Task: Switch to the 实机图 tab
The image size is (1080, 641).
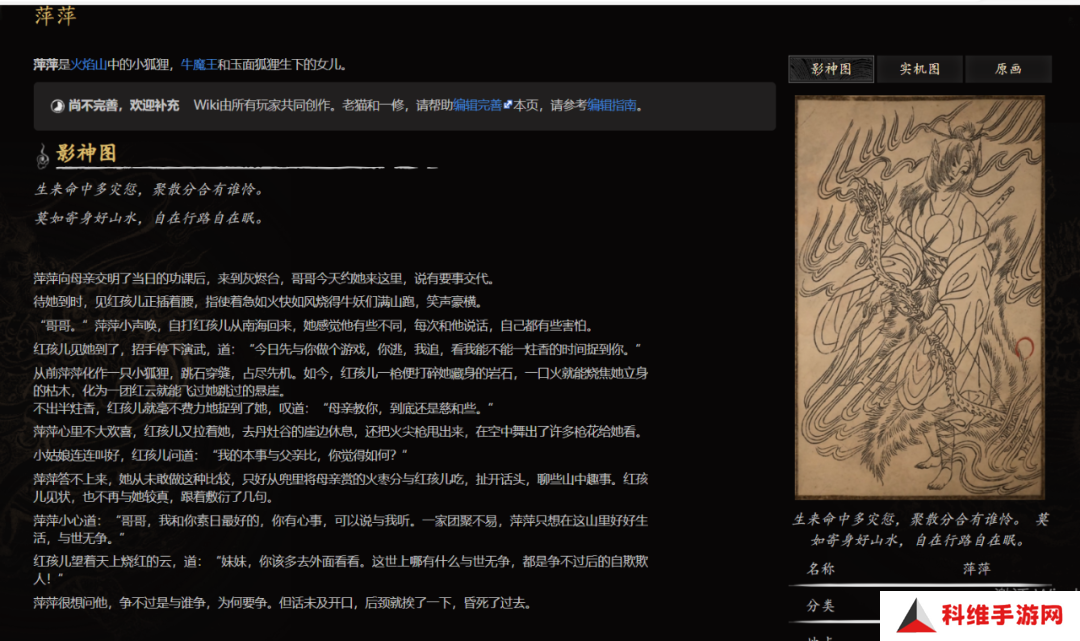Action: (x=920, y=69)
